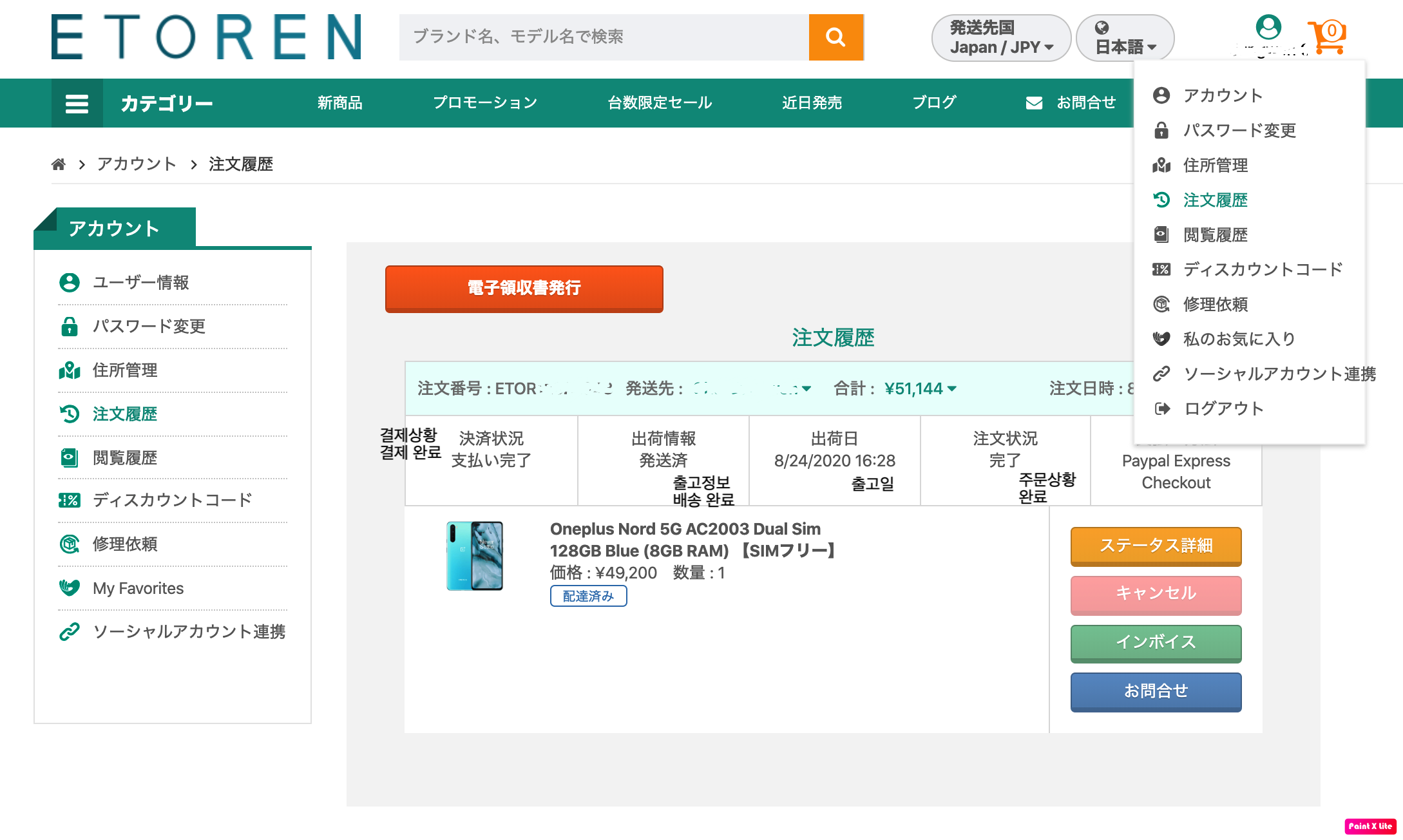Click the green インボイス button
The height and width of the screenshot is (840, 1403).
click(x=1156, y=642)
